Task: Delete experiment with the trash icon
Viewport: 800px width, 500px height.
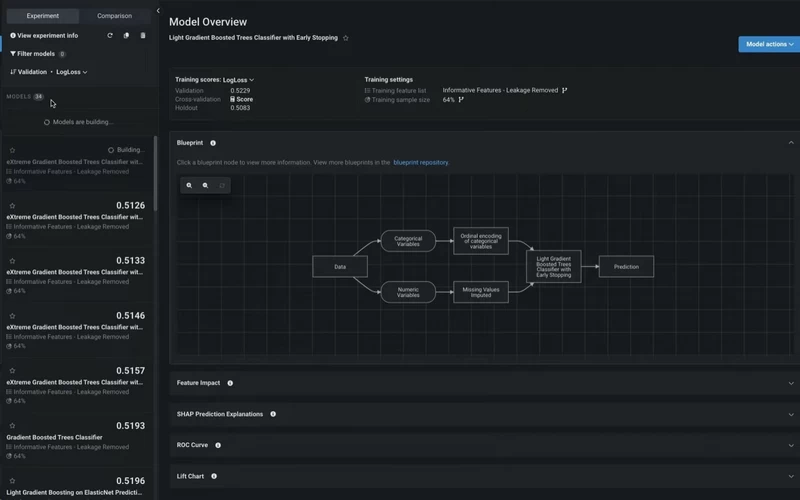Action: tap(143, 36)
